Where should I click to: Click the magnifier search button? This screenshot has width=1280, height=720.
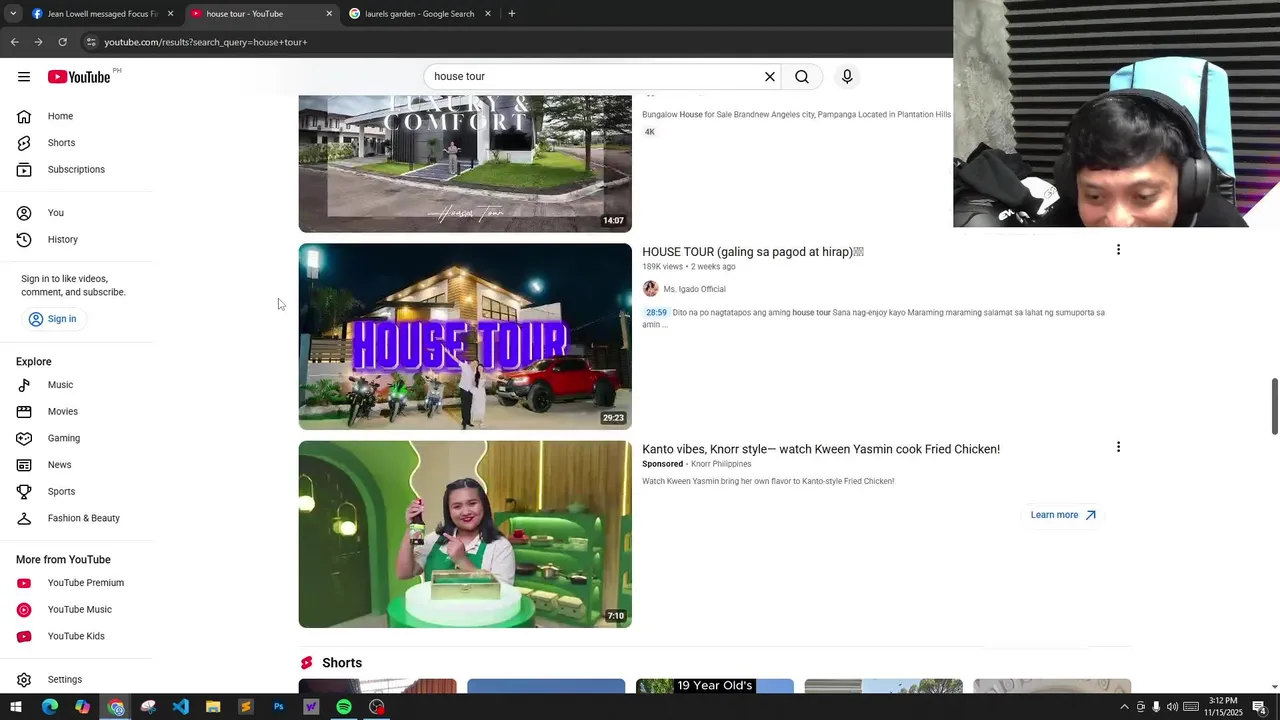point(802,77)
